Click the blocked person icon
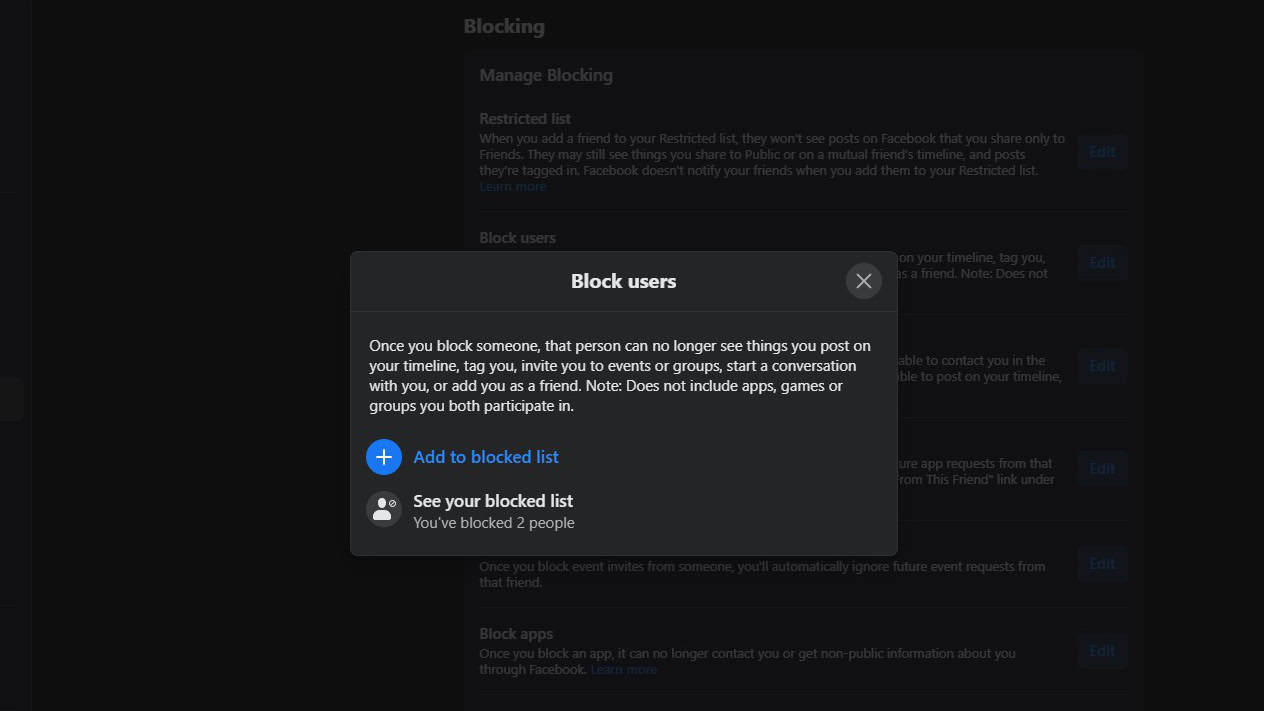The height and width of the screenshot is (711, 1264). [384, 509]
